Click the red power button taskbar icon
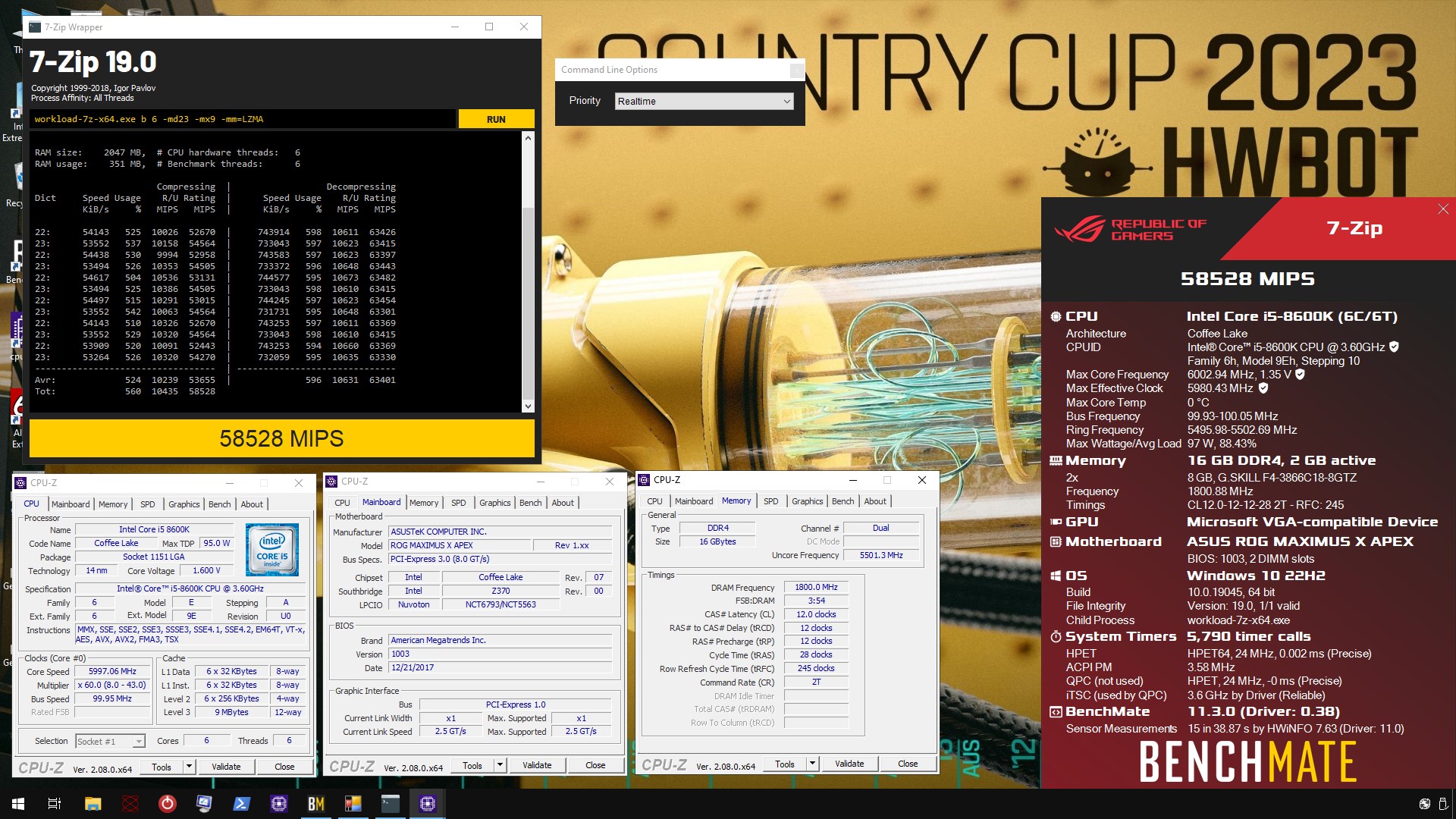Screen dimensions: 1456x819 coord(168,804)
